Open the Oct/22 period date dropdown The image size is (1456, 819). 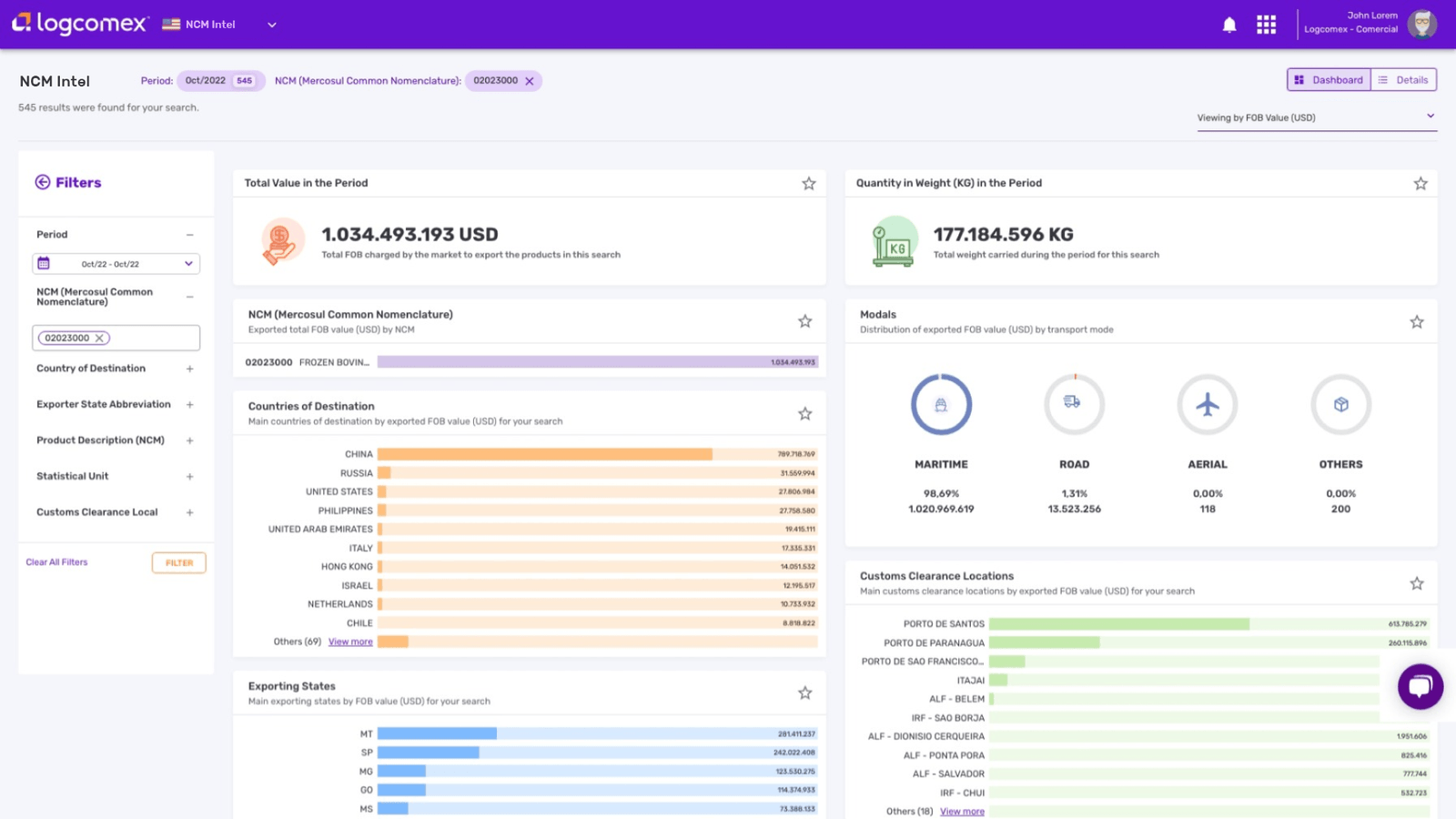tap(116, 264)
